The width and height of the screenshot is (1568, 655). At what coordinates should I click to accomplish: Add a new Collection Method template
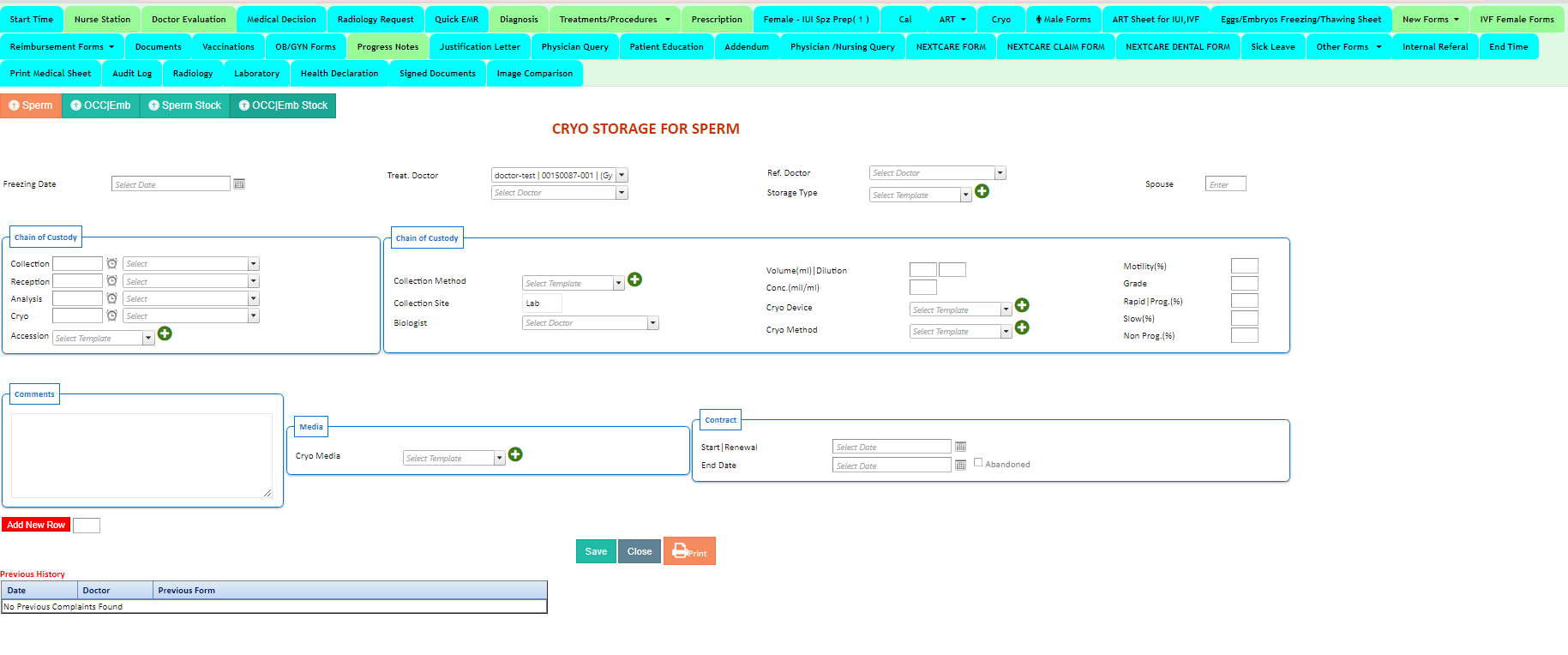click(x=635, y=279)
